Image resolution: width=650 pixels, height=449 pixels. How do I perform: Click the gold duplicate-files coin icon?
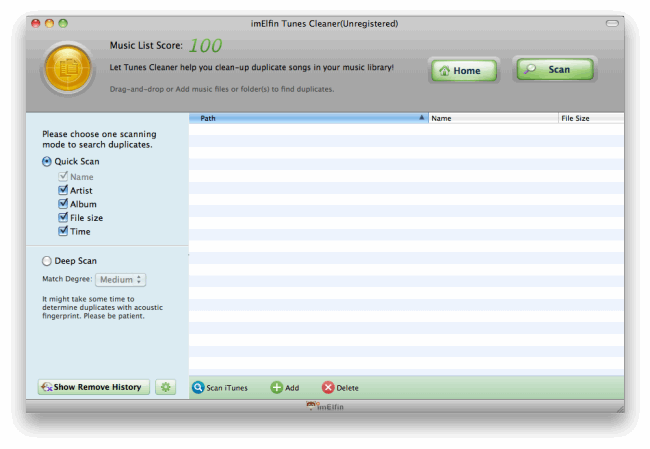coord(68,69)
